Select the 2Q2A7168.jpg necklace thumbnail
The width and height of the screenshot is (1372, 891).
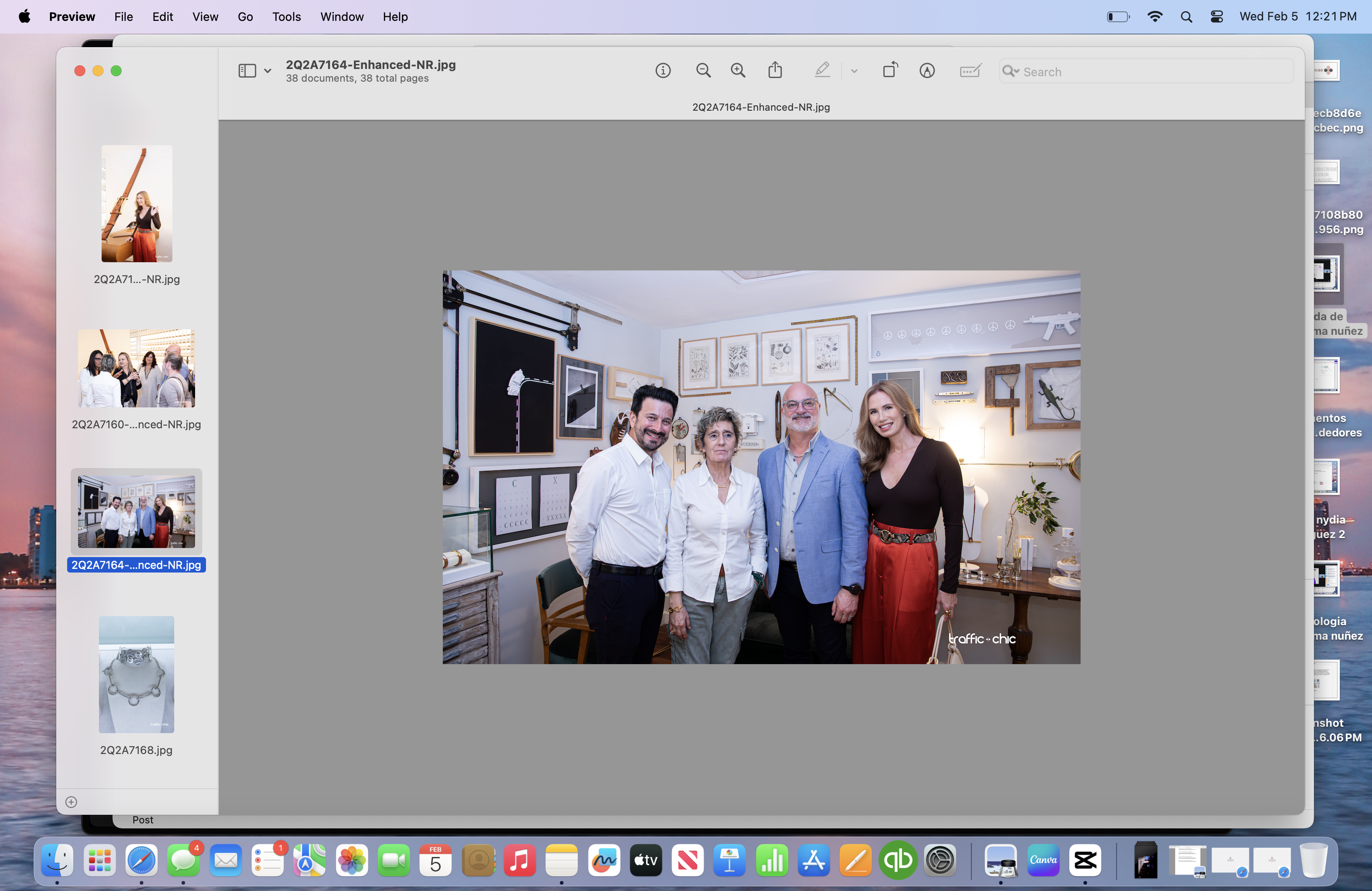(136, 674)
